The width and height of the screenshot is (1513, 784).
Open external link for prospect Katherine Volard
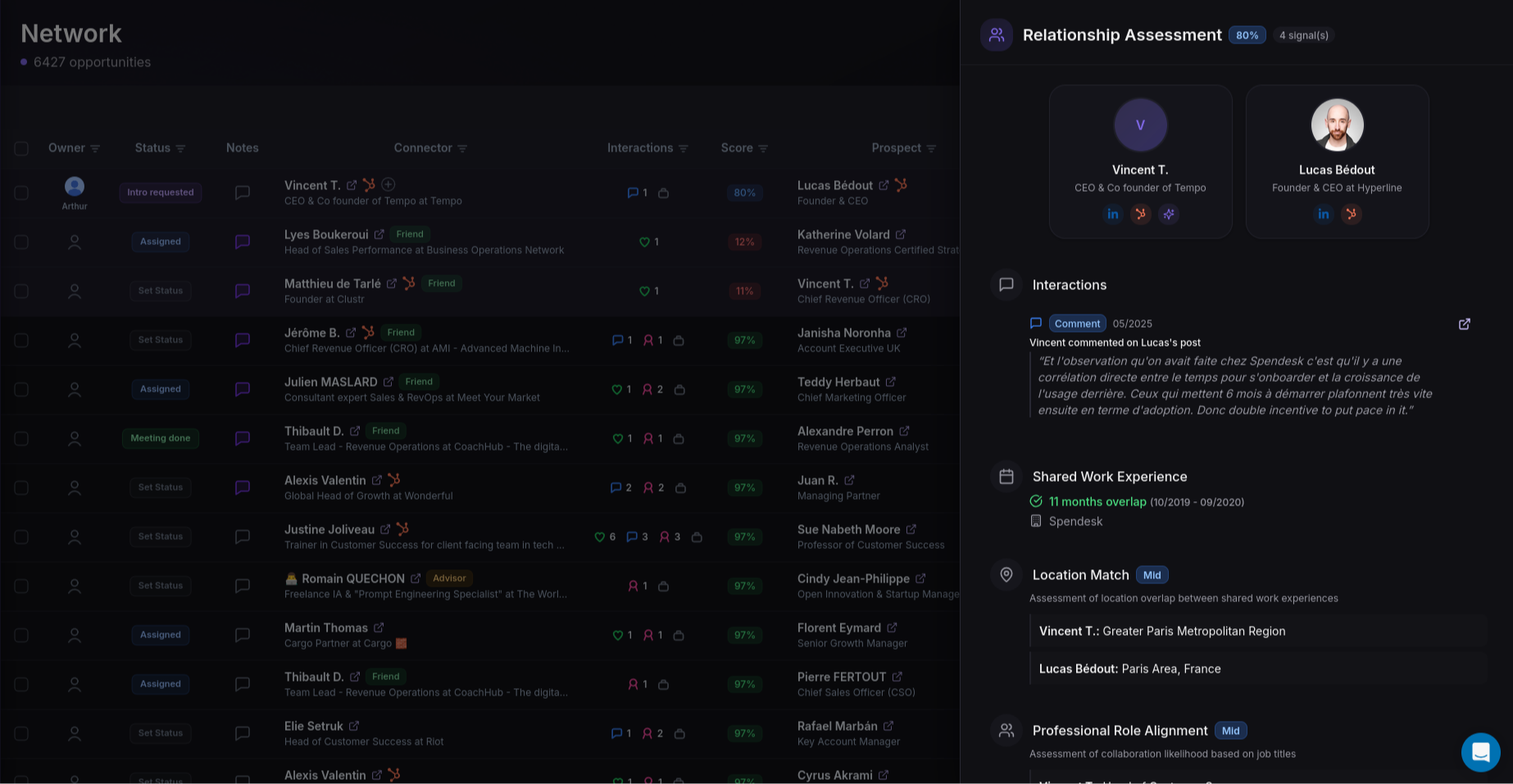pos(901,234)
